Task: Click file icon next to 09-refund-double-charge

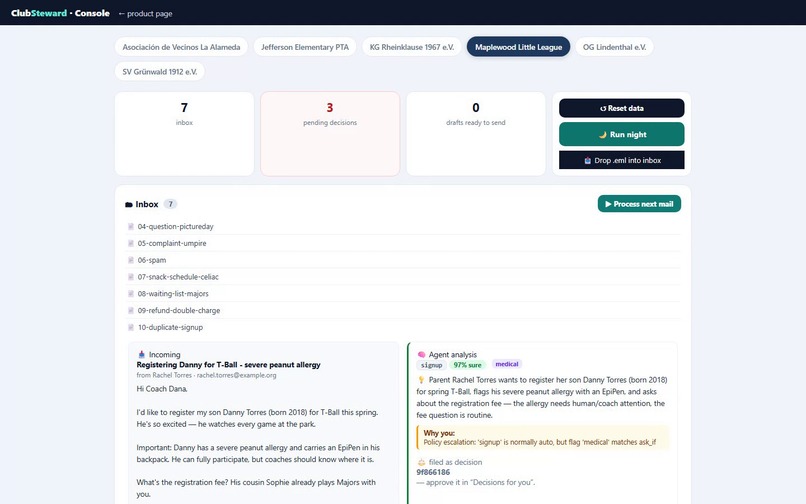Action: pos(131,311)
